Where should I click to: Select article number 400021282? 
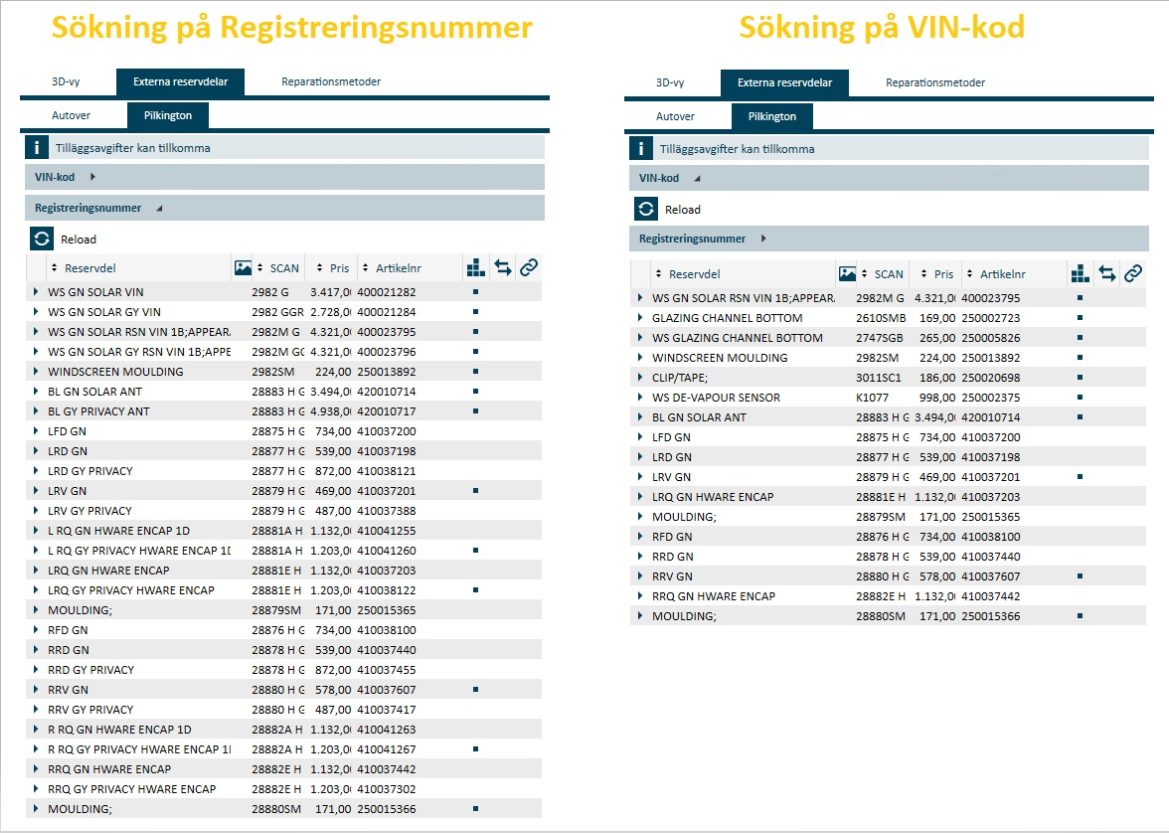click(x=386, y=292)
